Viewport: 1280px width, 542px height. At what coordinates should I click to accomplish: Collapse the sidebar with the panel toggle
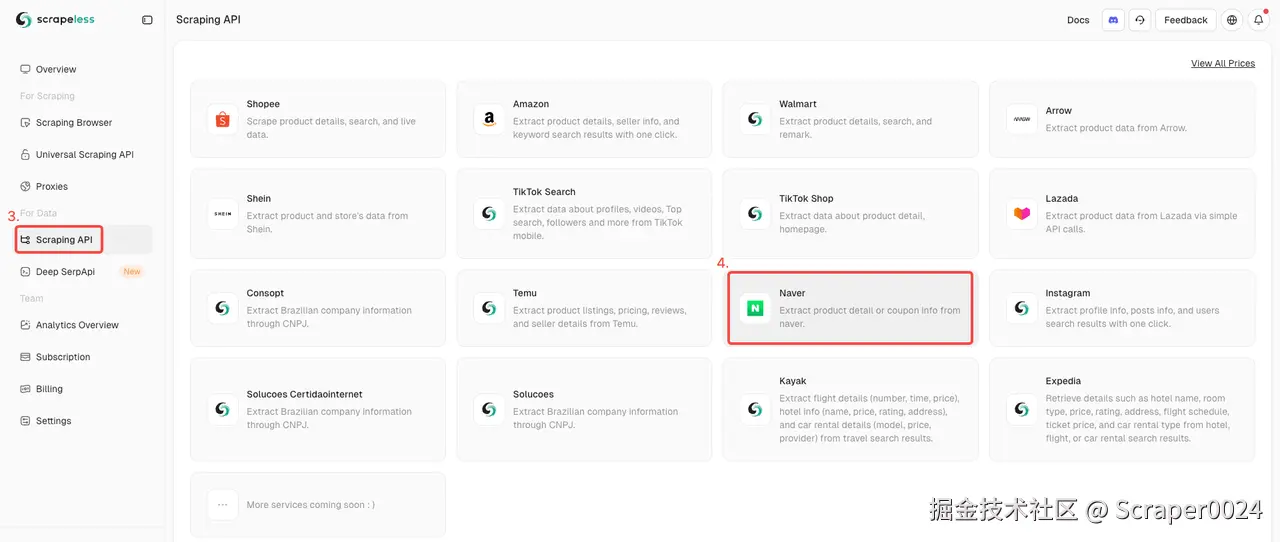point(147,20)
